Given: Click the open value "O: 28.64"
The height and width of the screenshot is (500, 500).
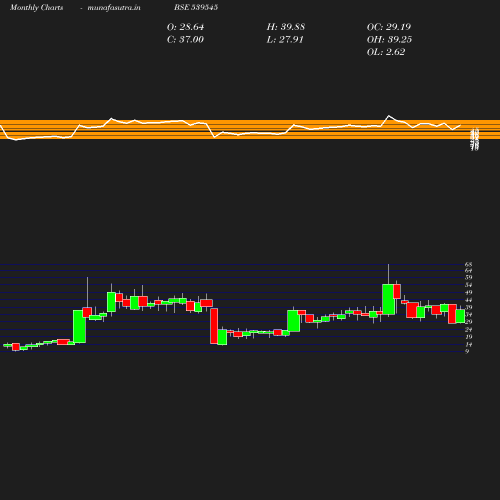Looking at the screenshot, I should (185, 27).
